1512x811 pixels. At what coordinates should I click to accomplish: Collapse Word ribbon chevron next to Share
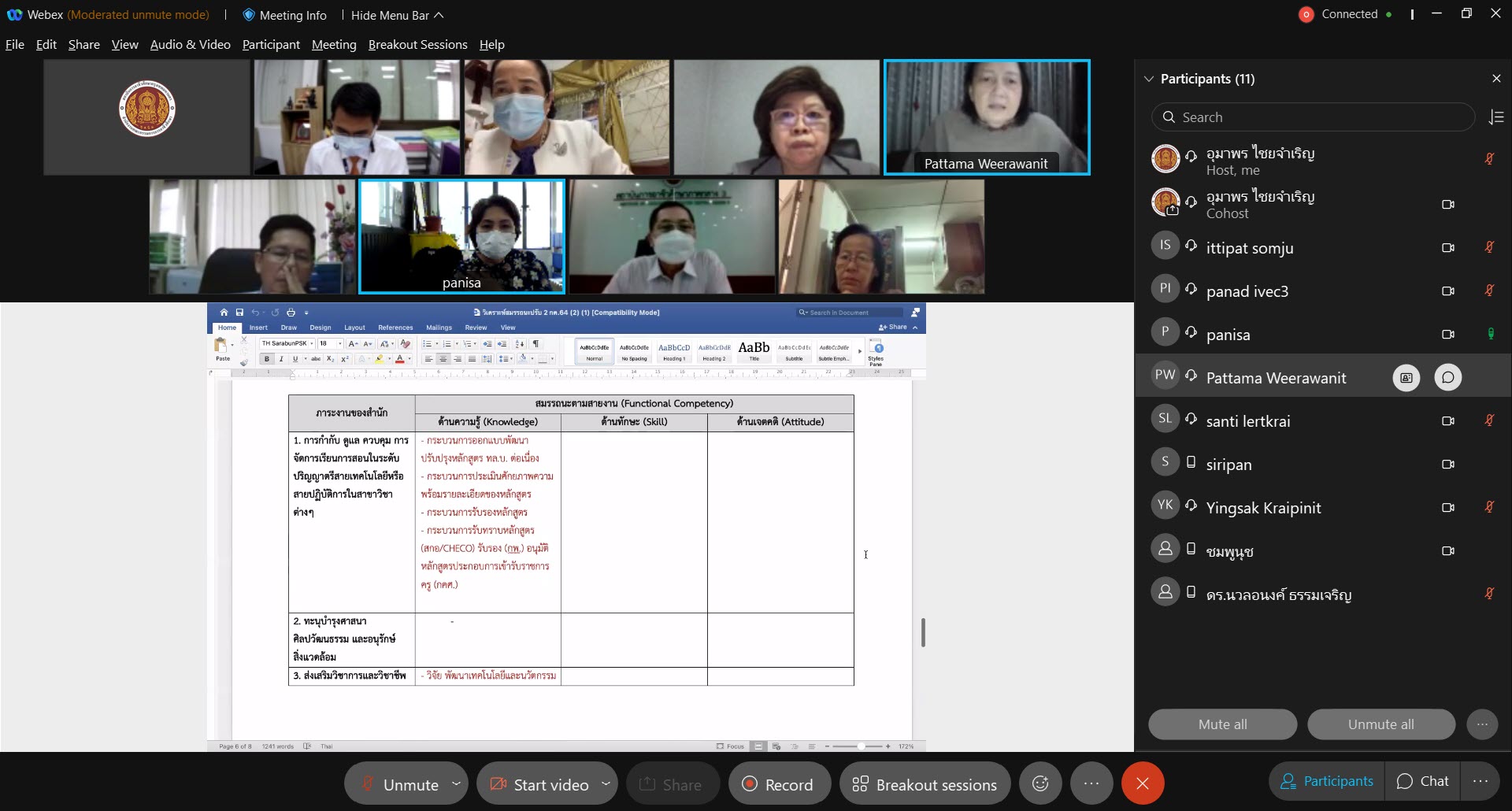click(915, 328)
